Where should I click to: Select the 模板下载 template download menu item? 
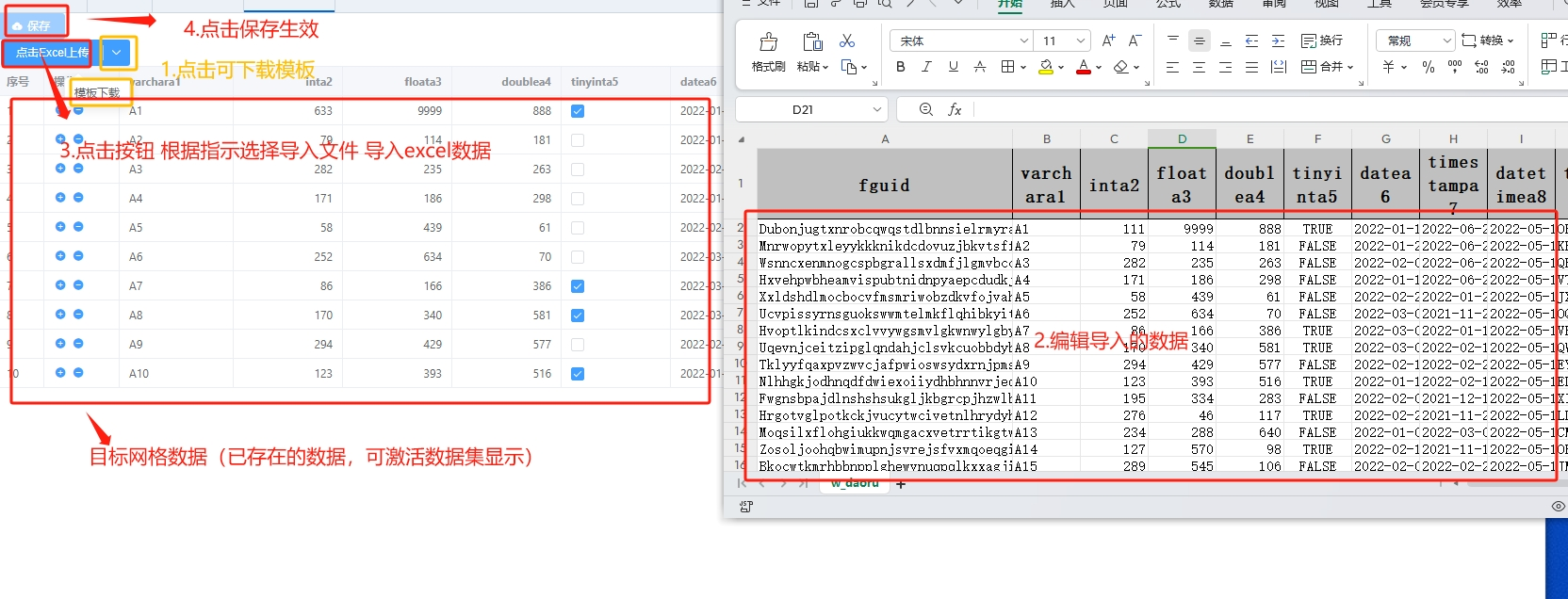[97, 92]
